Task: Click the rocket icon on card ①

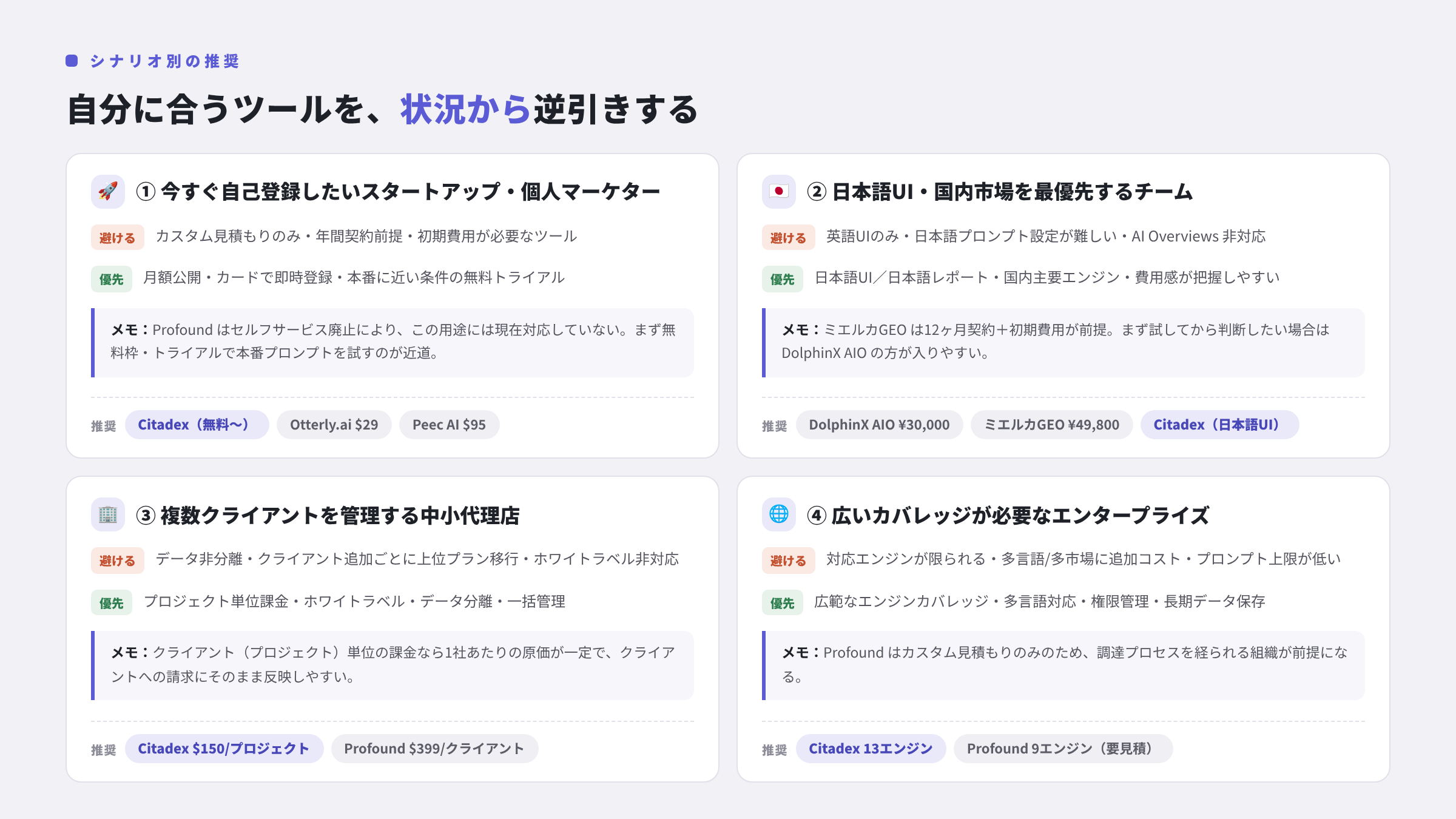Action: click(x=108, y=192)
